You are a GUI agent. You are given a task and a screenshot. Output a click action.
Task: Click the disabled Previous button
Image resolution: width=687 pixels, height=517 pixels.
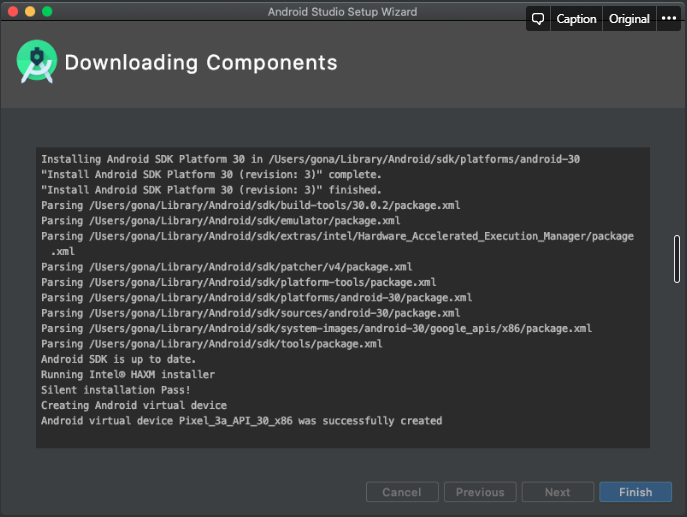click(x=480, y=492)
